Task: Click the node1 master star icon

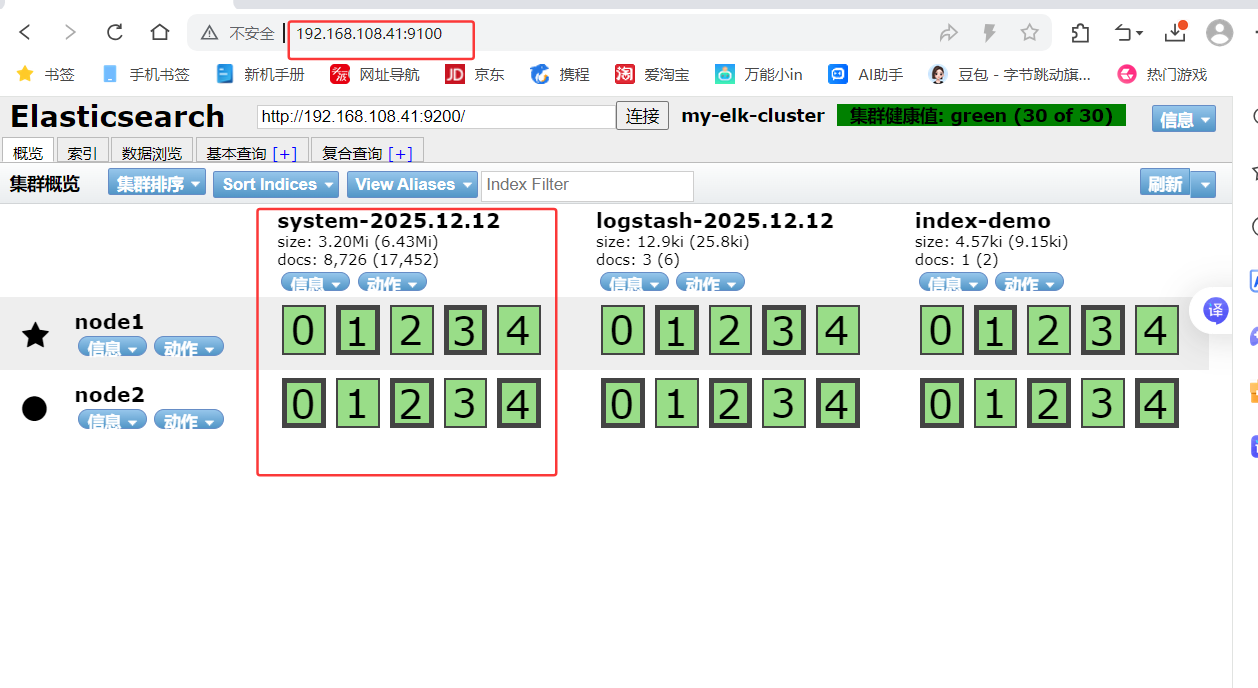Action: 35,334
